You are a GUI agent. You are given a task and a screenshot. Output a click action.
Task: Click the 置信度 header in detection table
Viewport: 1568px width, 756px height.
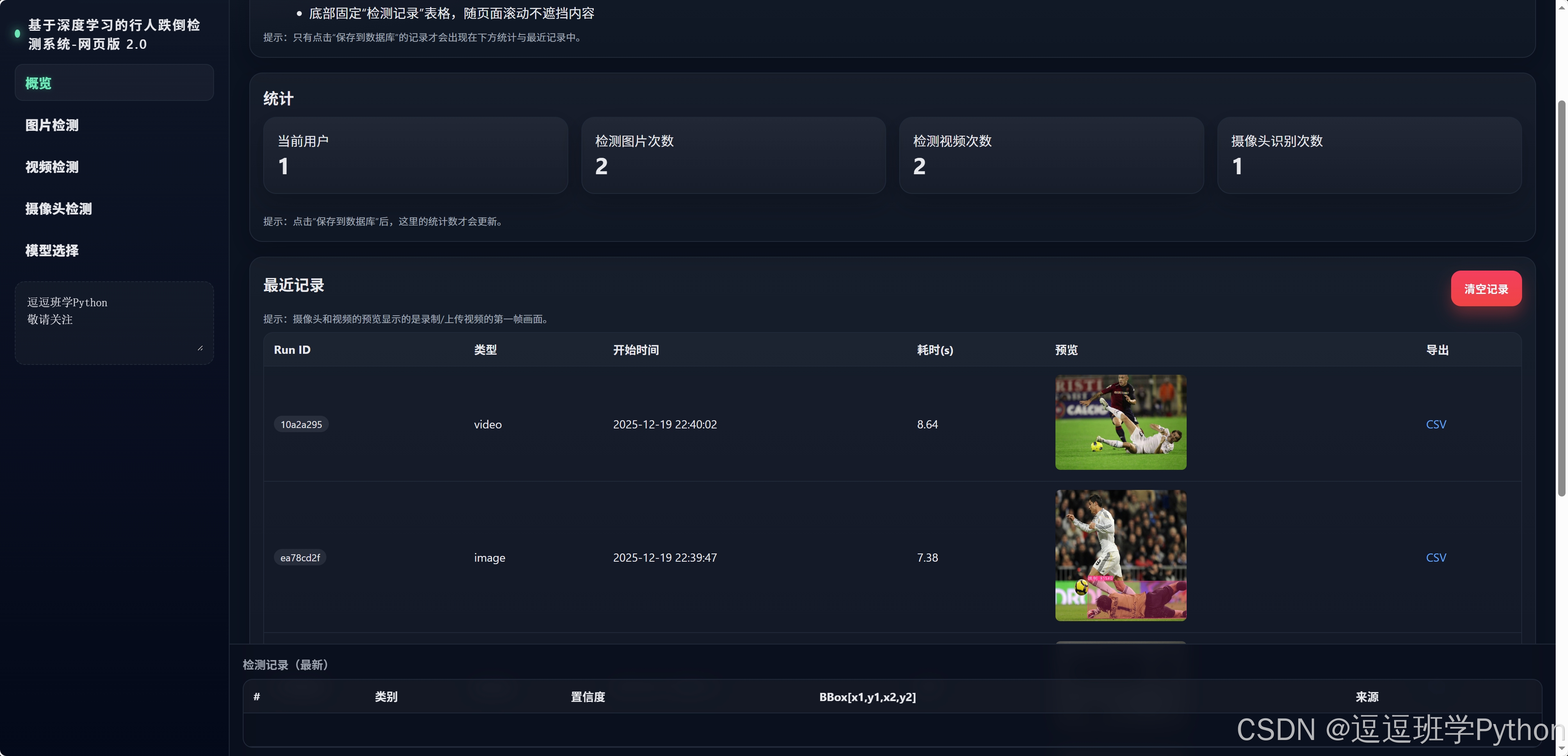[588, 697]
